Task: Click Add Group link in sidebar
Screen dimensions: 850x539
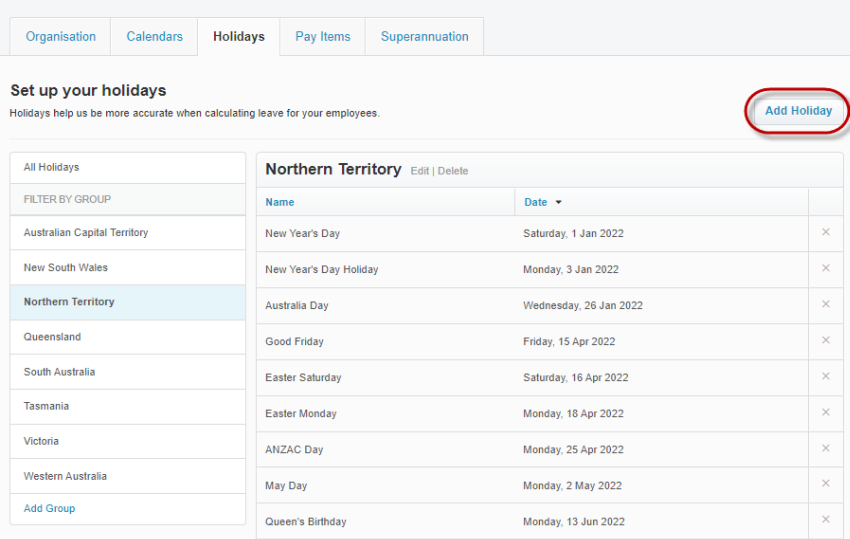Action: pyautogui.click(x=49, y=508)
